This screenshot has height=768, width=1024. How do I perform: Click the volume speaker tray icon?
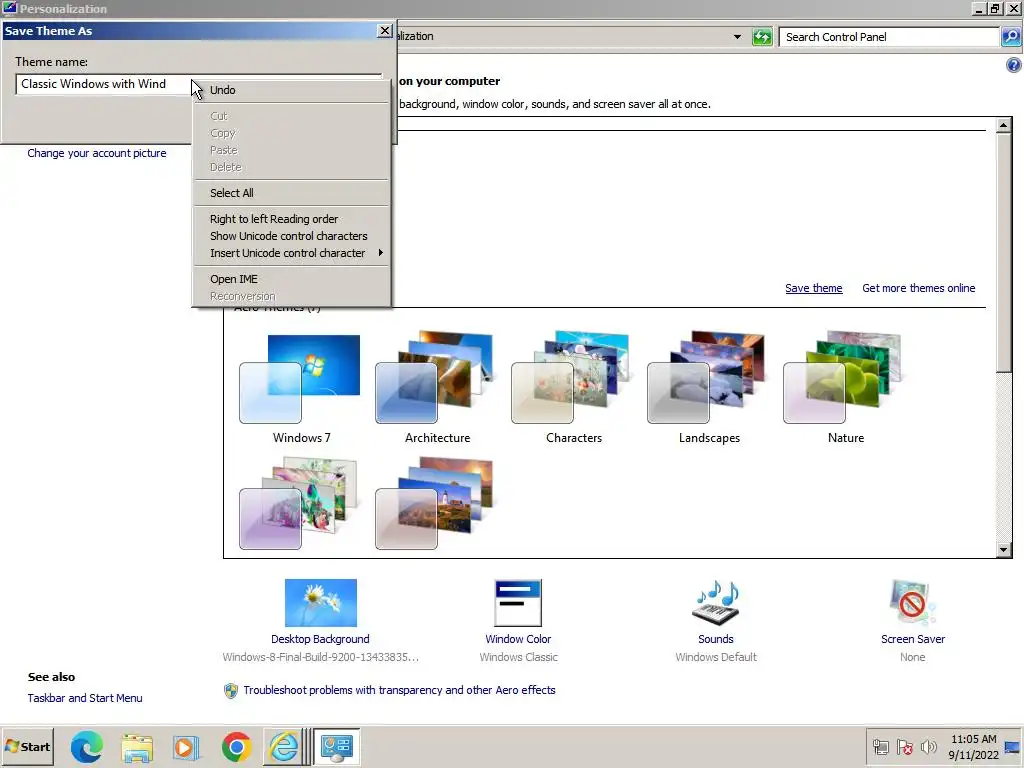pos(928,747)
